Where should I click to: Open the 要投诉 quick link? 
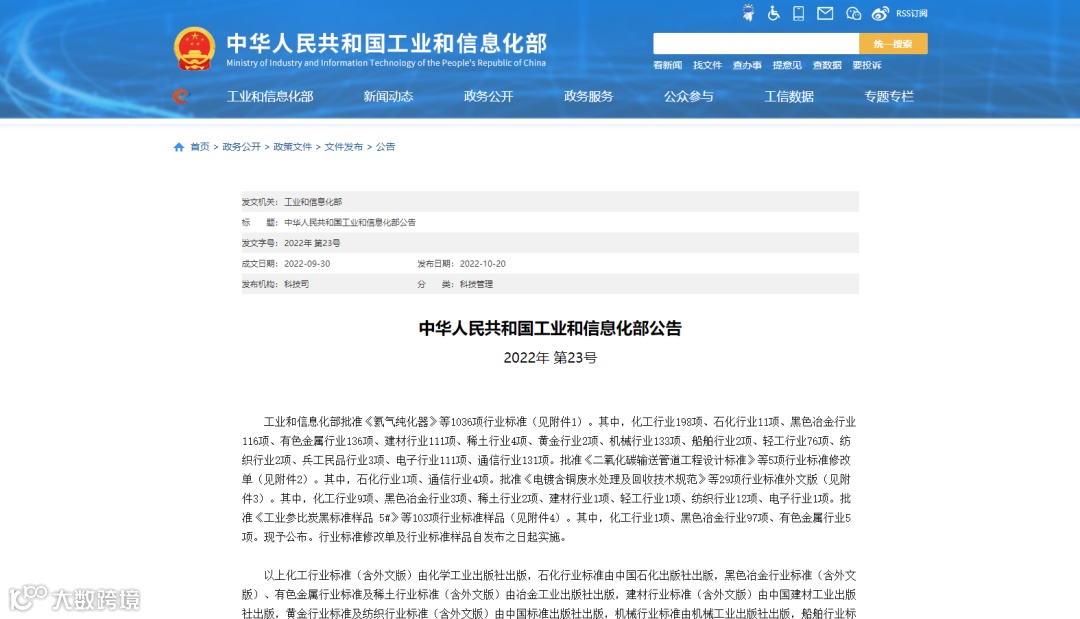(x=866, y=65)
